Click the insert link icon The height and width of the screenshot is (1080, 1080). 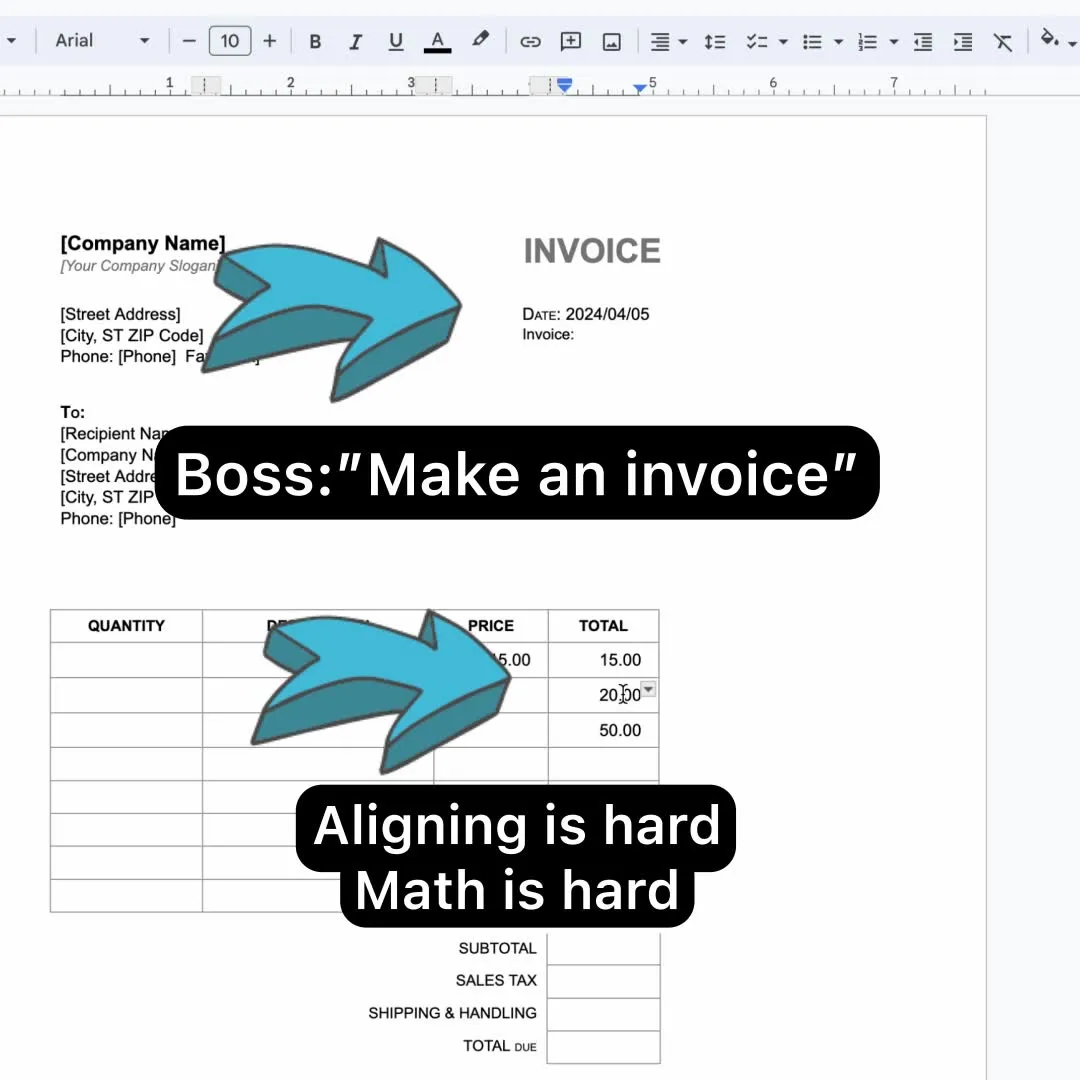pos(530,41)
